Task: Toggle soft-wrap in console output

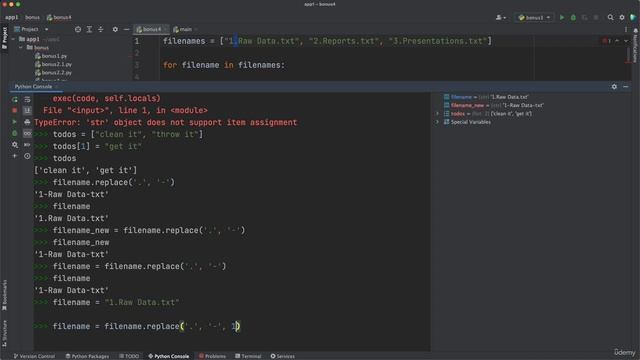Action: pos(27,100)
